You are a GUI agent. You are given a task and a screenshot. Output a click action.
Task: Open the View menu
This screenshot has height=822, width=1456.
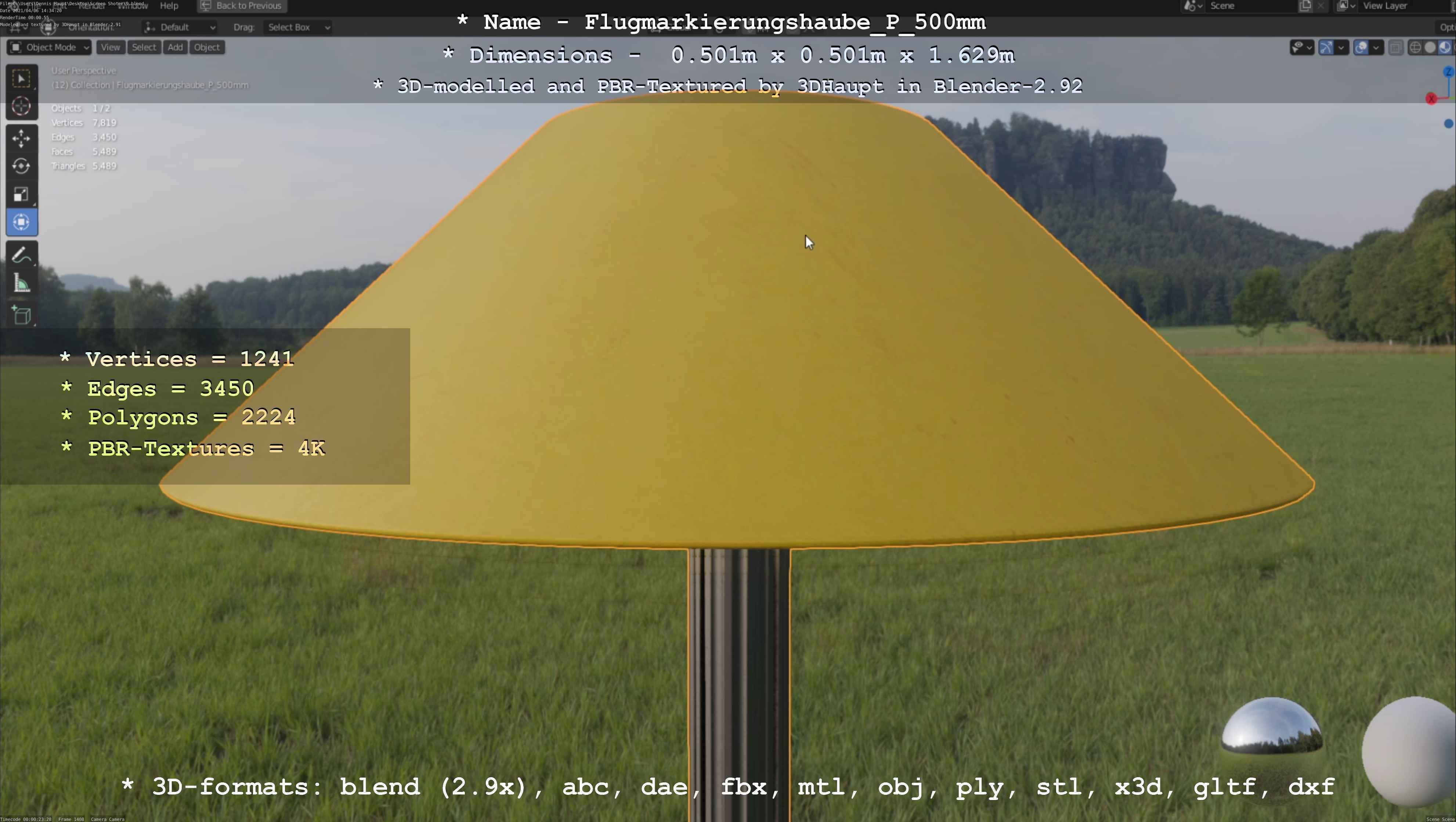pos(110,47)
